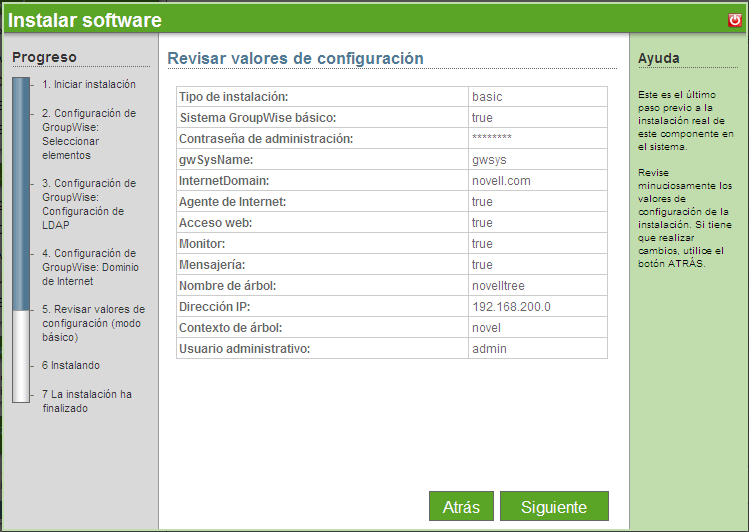Screen dimensions: 749x532
Task: Select step 7 La instalación ha finalizado
Action: click(86, 401)
